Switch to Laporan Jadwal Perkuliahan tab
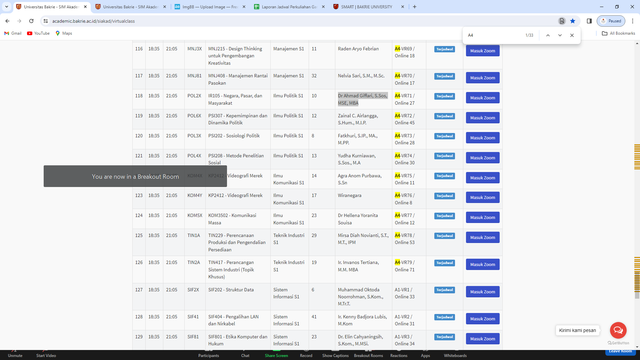 pos(289,7)
